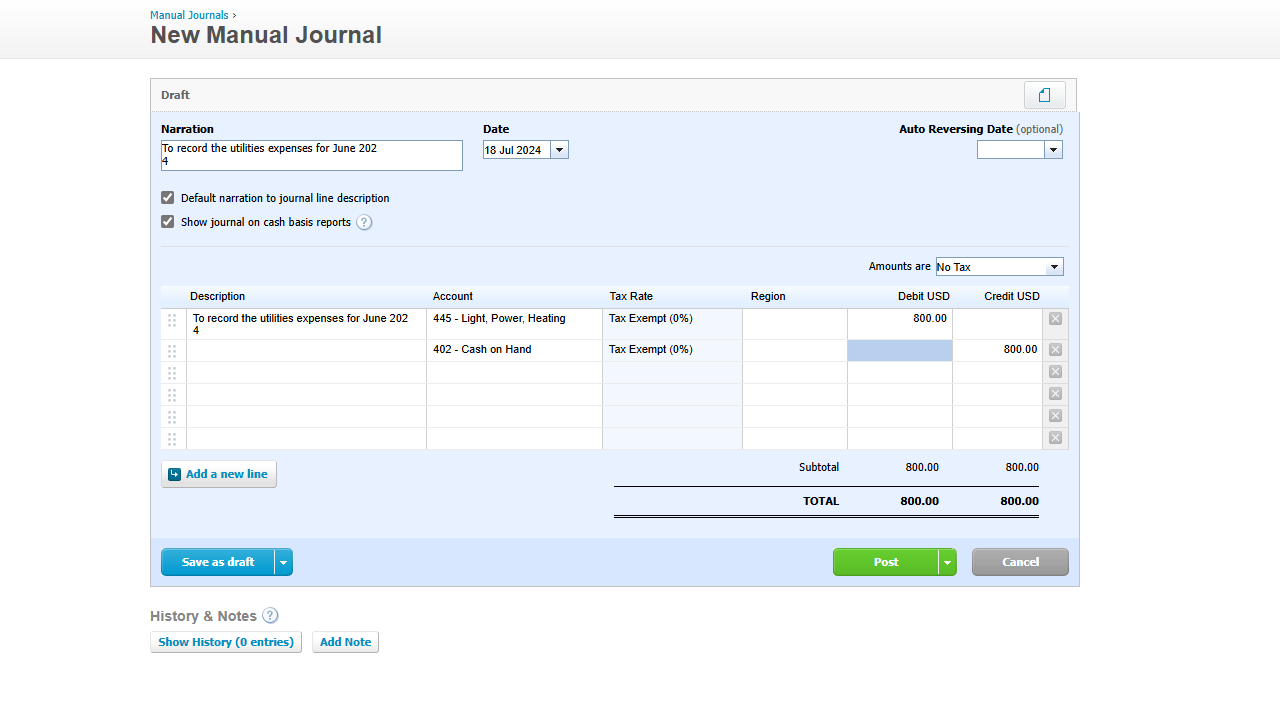Click the drag handle of the Cash on Hand line
This screenshot has width=1280, height=723.
(172, 351)
